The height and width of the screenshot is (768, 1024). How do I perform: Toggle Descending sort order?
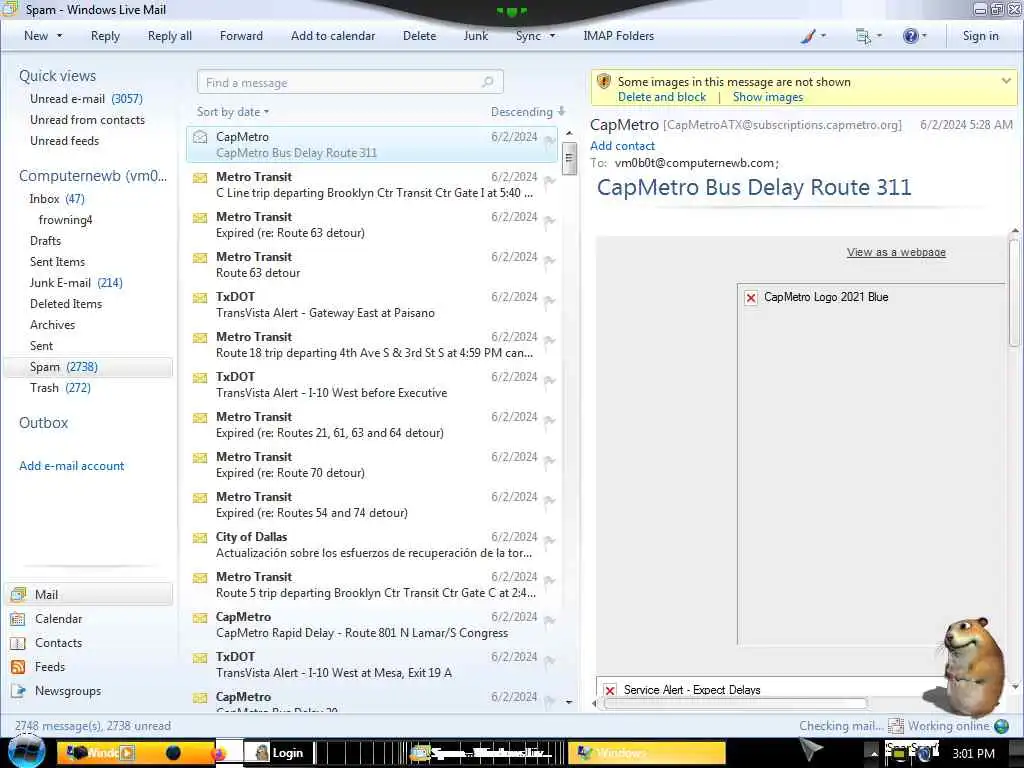(x=528, y=112)
